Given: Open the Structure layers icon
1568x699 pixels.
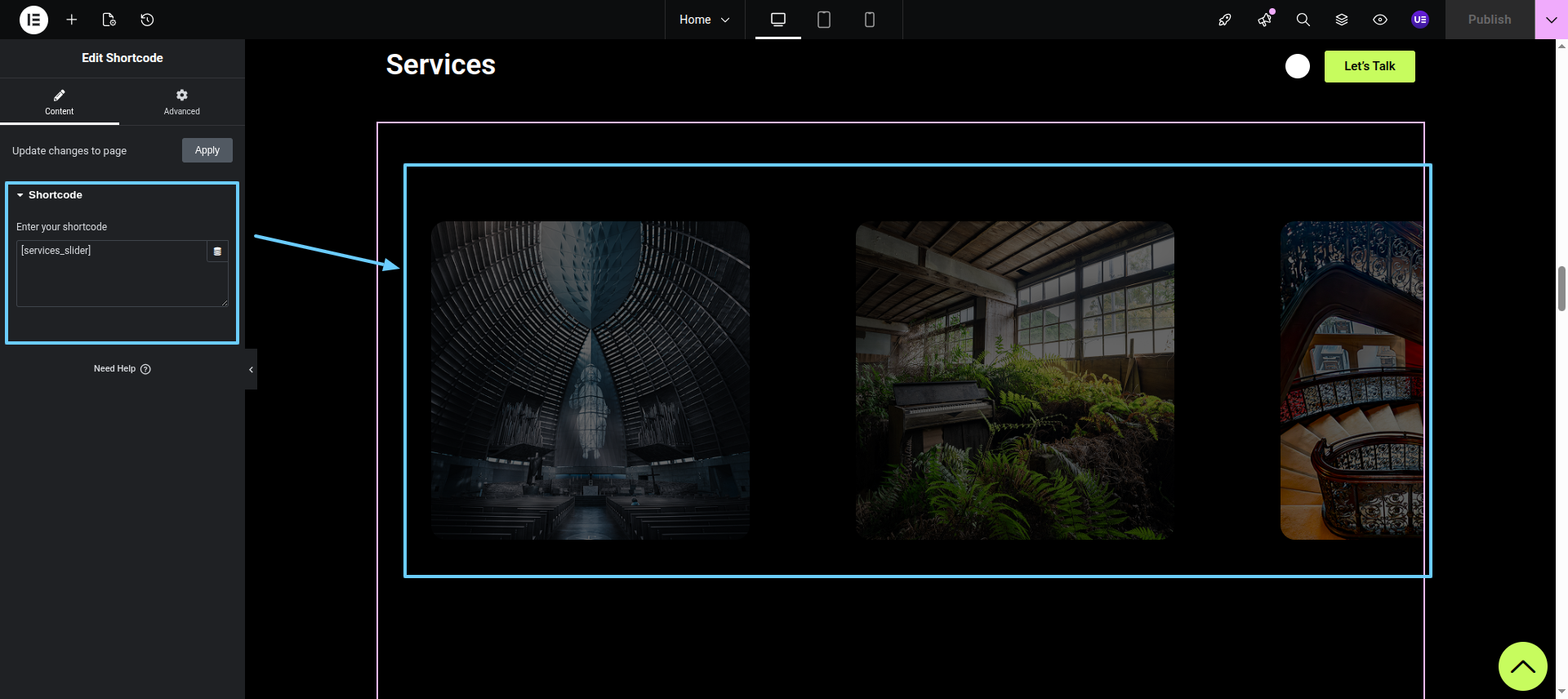Looking at the screenshot, I should tap(1341, 20).
